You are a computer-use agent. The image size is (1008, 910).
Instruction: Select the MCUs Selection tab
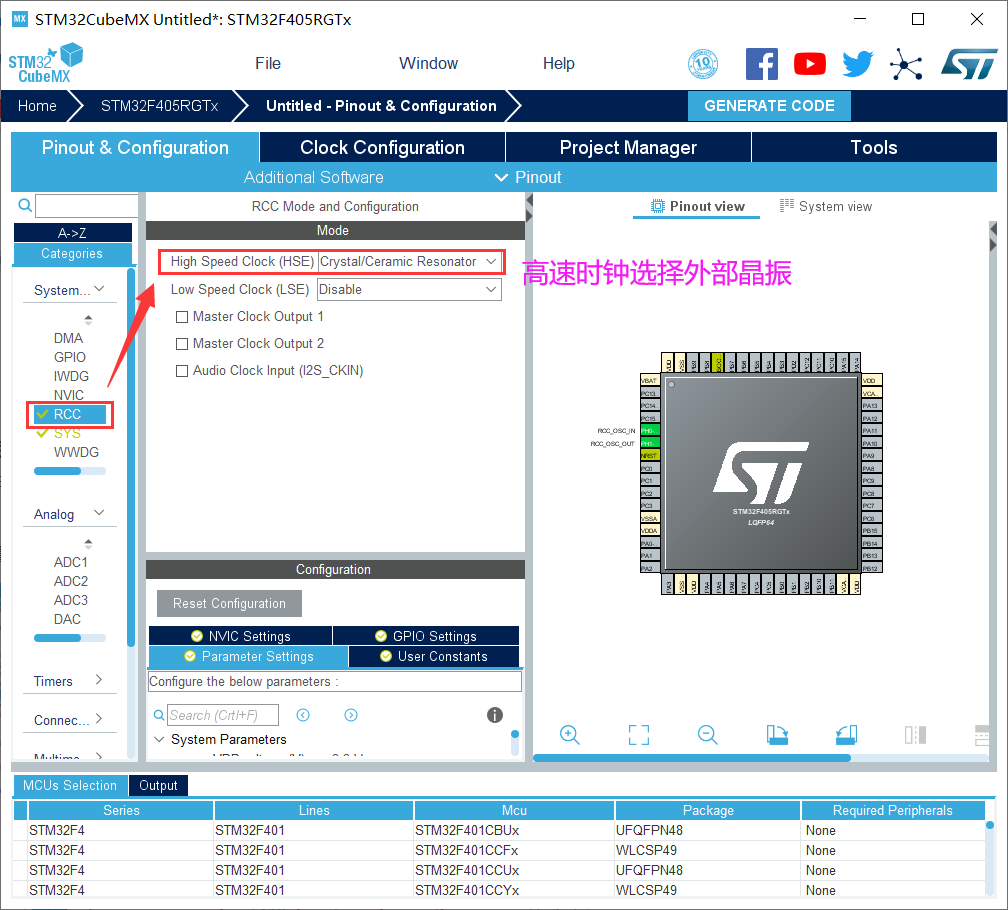point(70,785)
